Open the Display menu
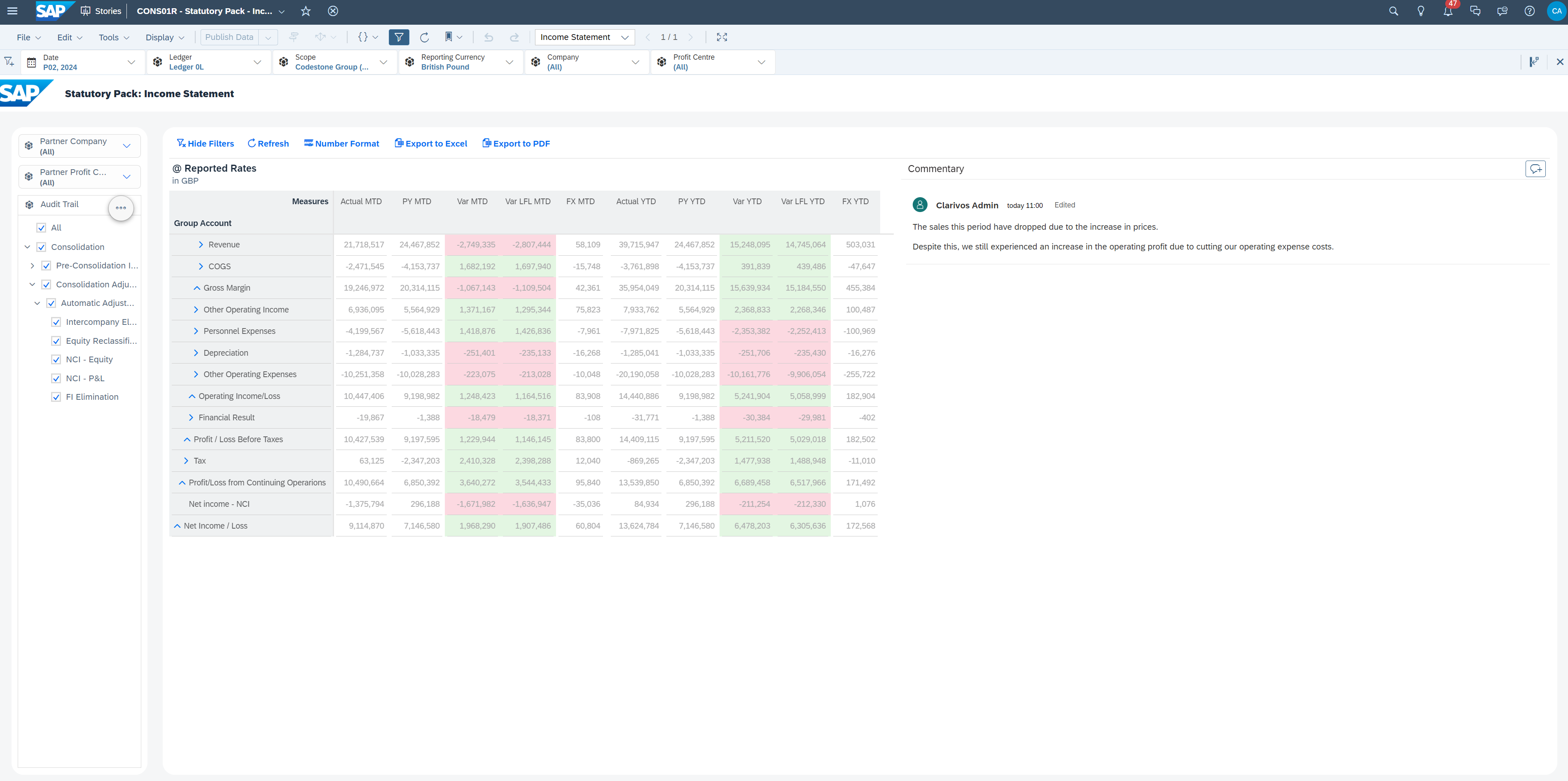This screenshot has height=781, width=1568. [x=164, y=37]
